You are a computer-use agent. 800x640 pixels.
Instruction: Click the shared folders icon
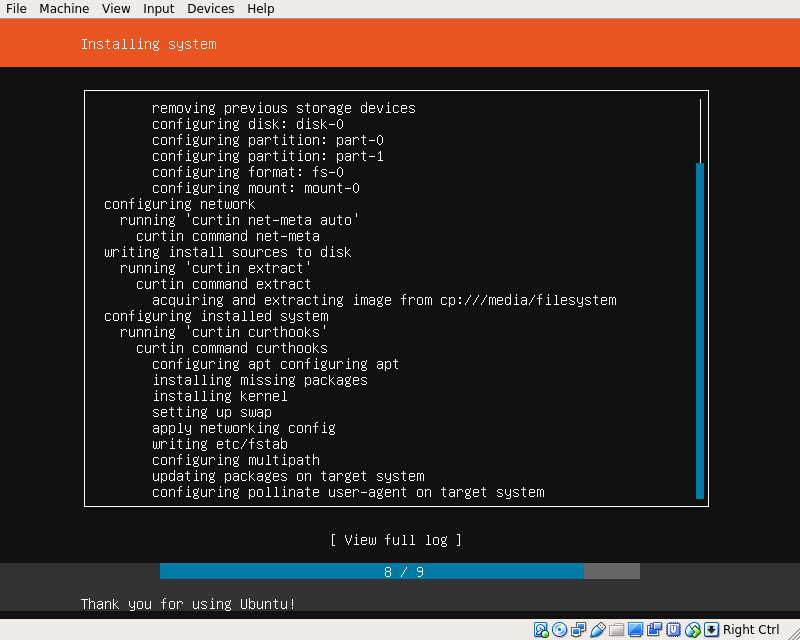(x=617, y=630)
